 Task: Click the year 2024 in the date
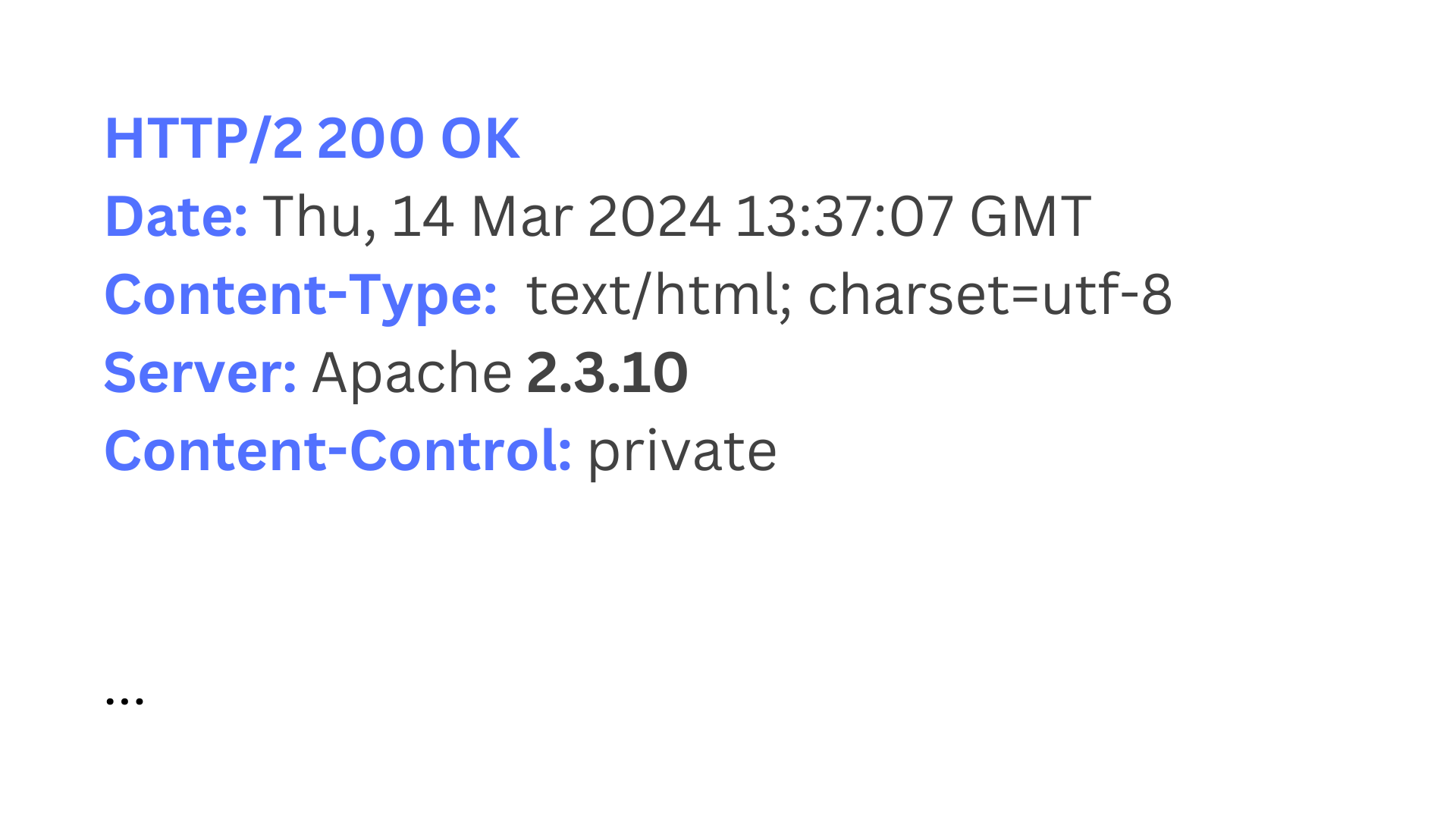coord(654,217)
